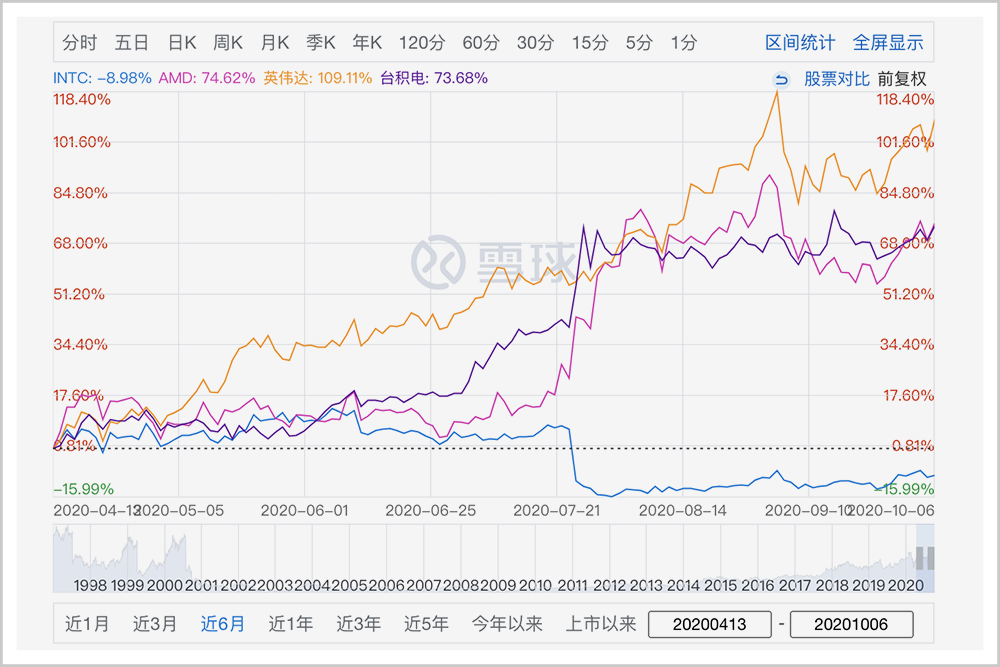Select the 120分 interval tab

[x=422, y=43]
